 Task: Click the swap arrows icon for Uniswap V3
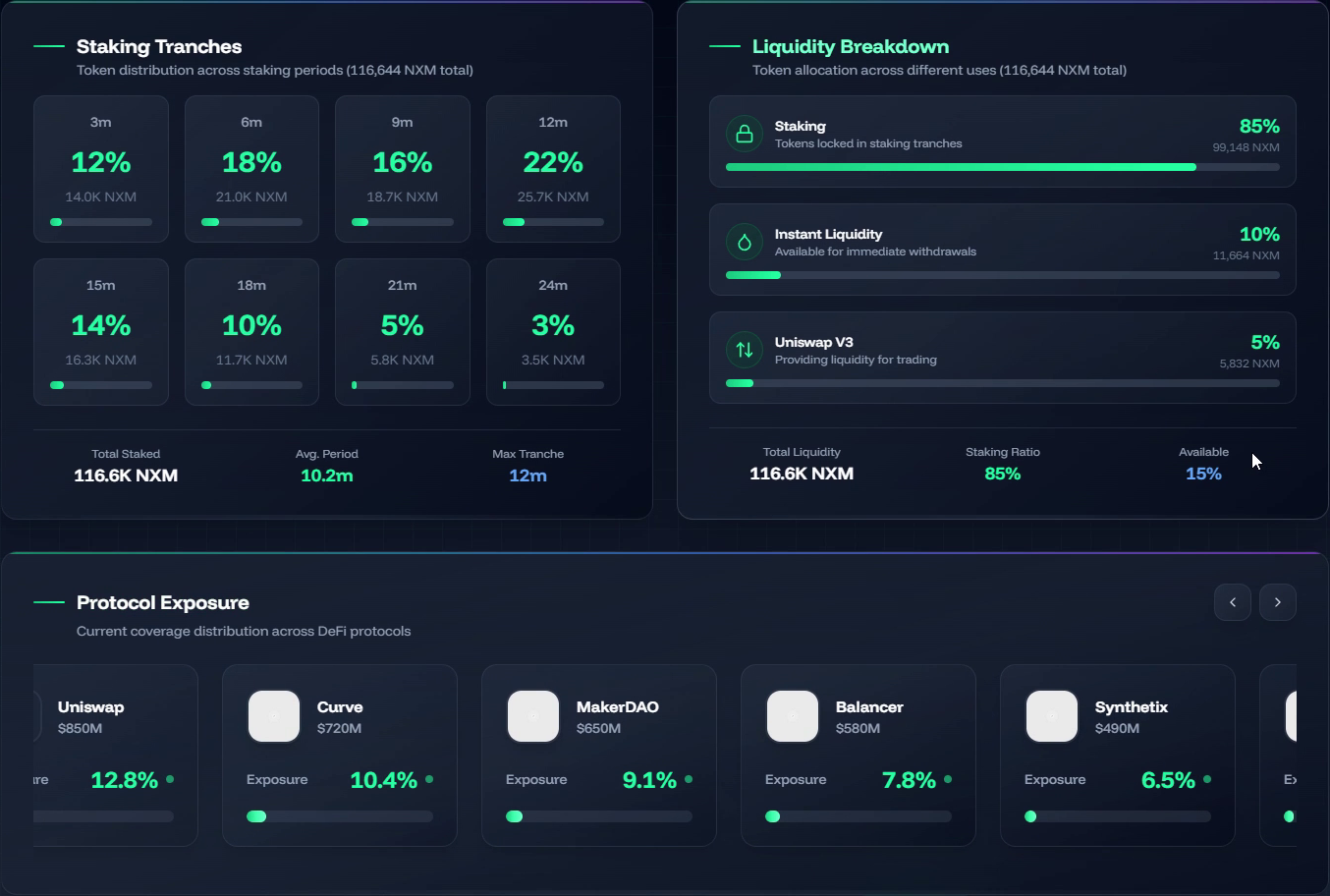click(745, 350)
